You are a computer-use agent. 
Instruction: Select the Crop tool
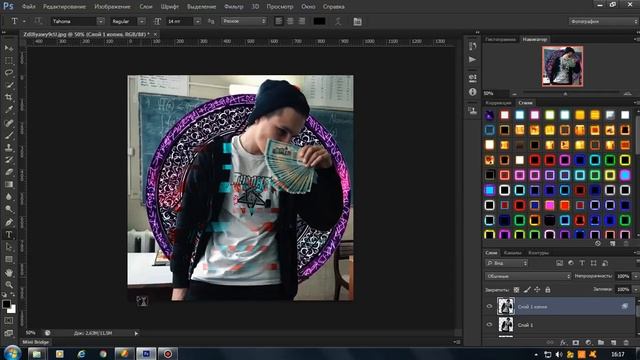click(9, 98)
